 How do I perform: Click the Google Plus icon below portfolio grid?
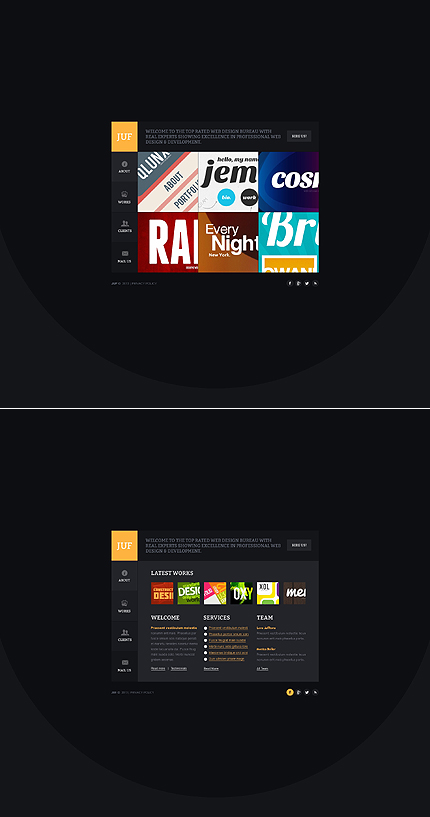click(x=298, y=283)
